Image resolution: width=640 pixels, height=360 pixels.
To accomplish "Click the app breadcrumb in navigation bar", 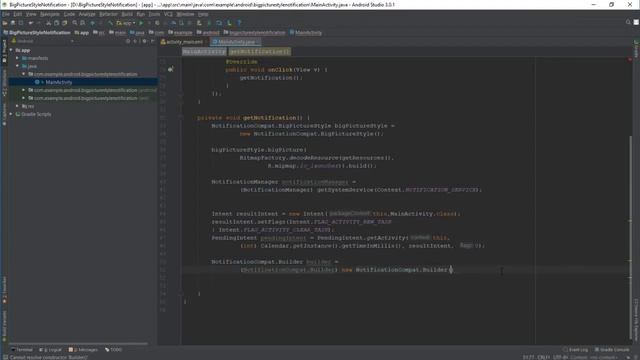I will point(82,33).
